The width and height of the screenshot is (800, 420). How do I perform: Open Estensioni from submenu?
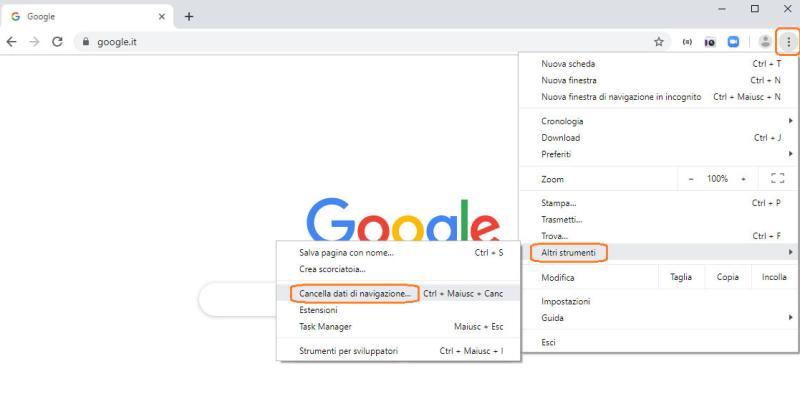[398, 310]
